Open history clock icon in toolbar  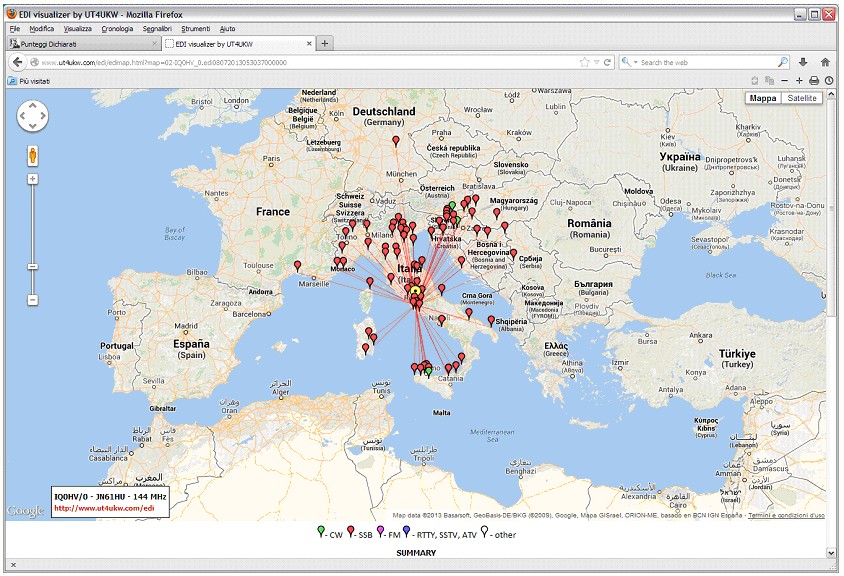coord(829,81)
